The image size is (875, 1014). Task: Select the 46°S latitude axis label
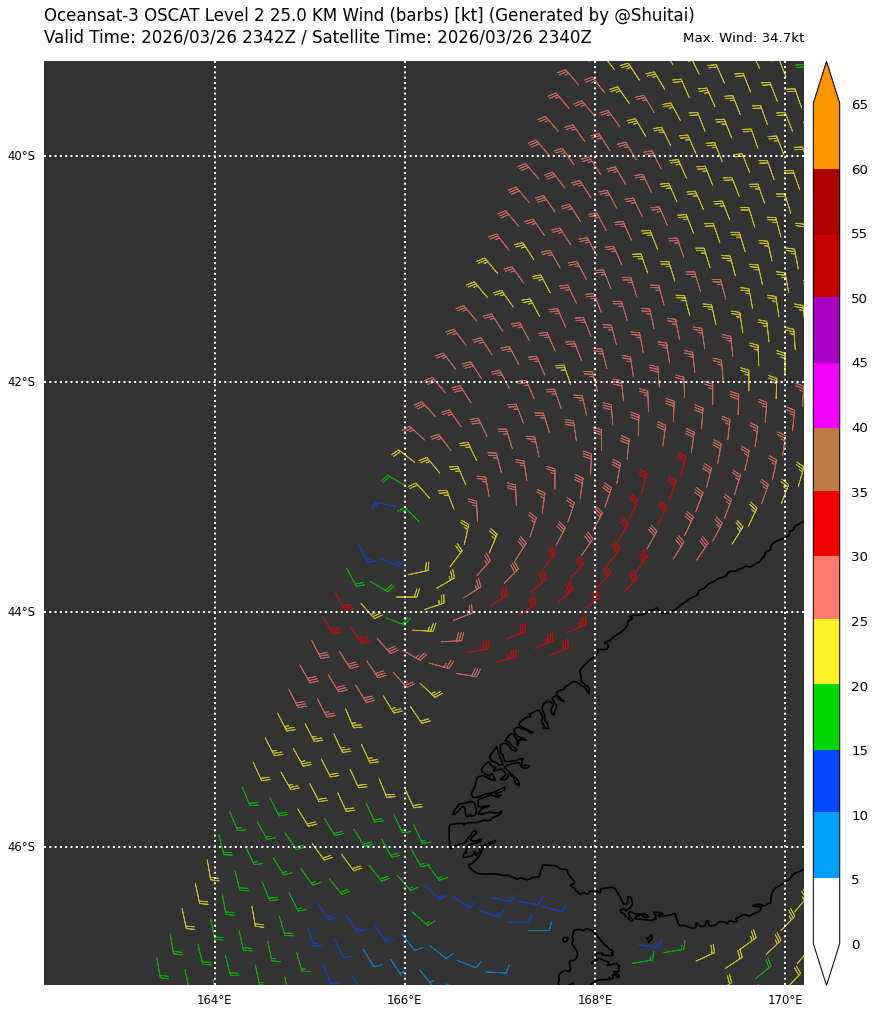coord(21,847)
